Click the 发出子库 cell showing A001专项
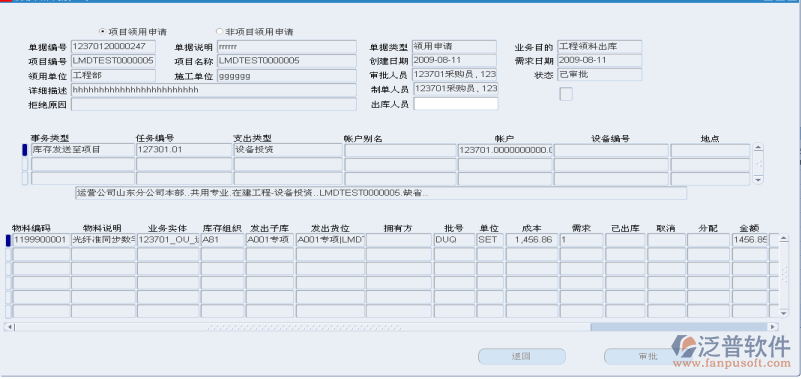This screenshot has height=379, width=801. click(270, 240)
